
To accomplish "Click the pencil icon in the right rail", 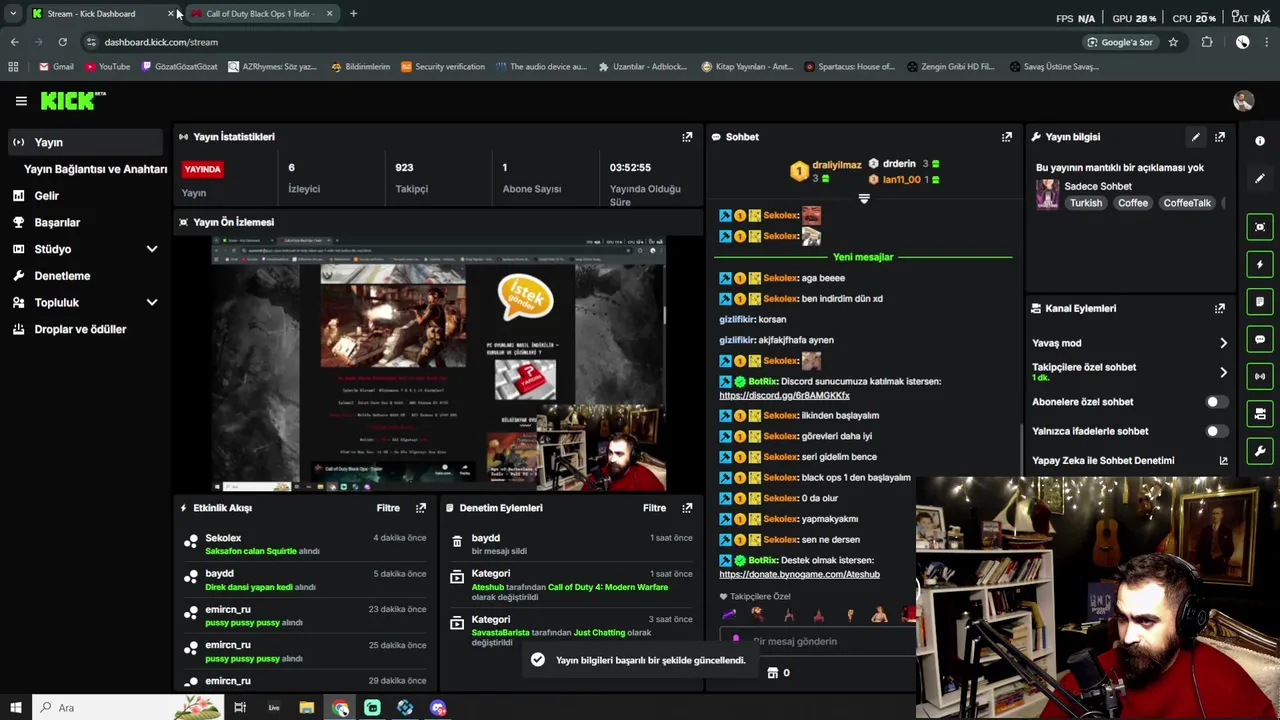I will (1260, 178).
